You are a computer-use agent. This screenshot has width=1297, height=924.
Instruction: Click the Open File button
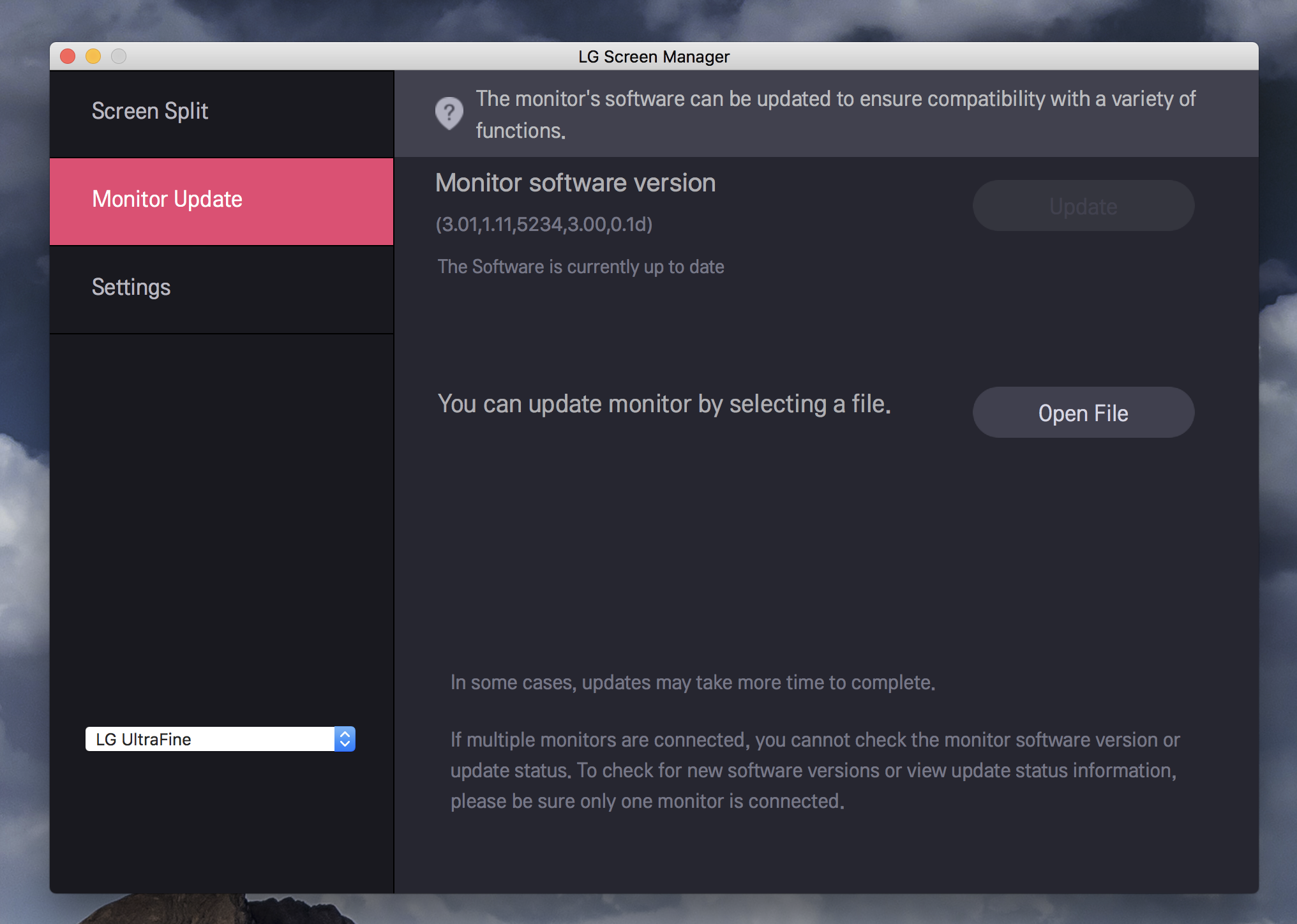[x=1083, y=412]
